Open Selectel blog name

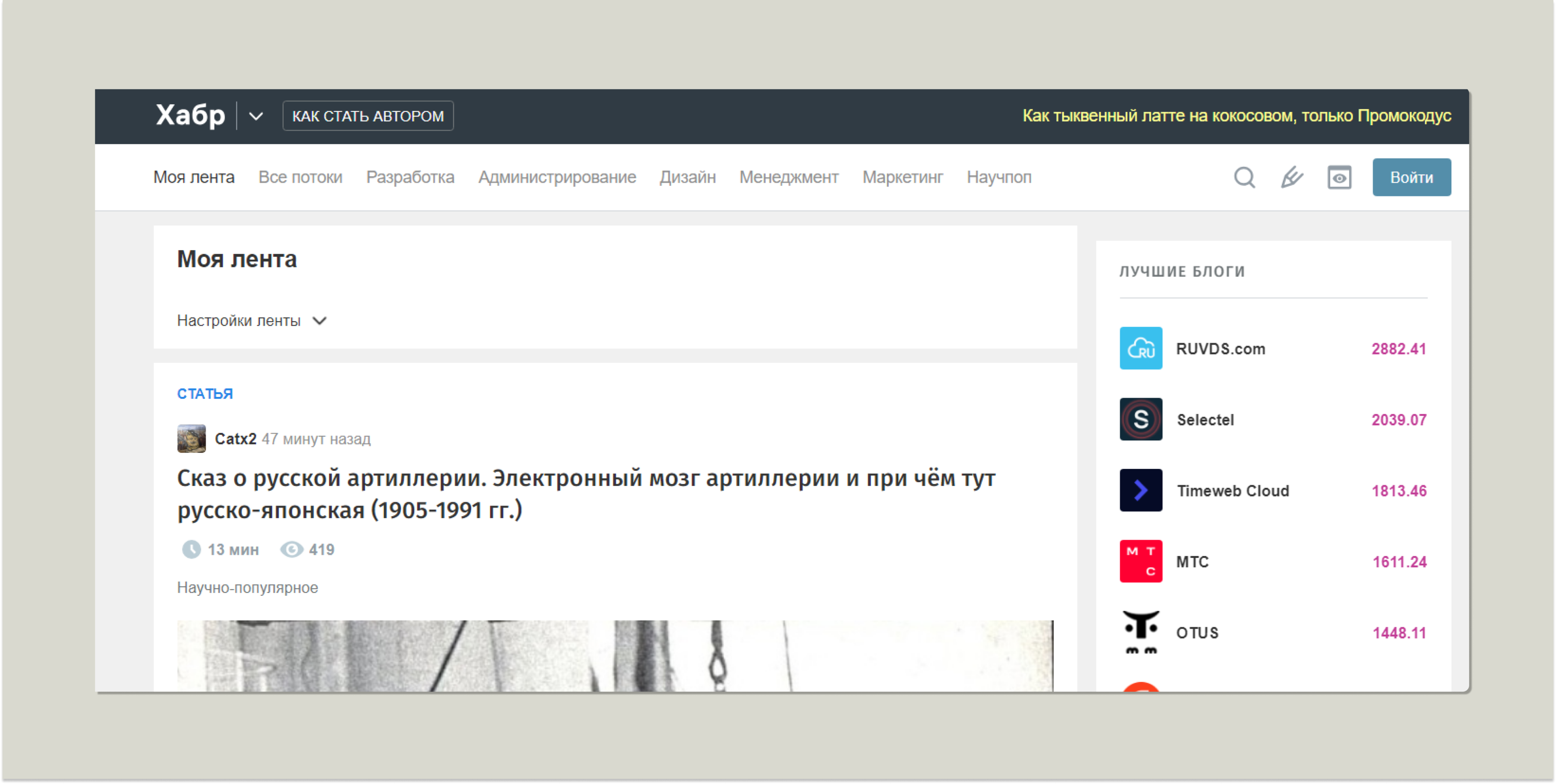(x=1205, y=420)
